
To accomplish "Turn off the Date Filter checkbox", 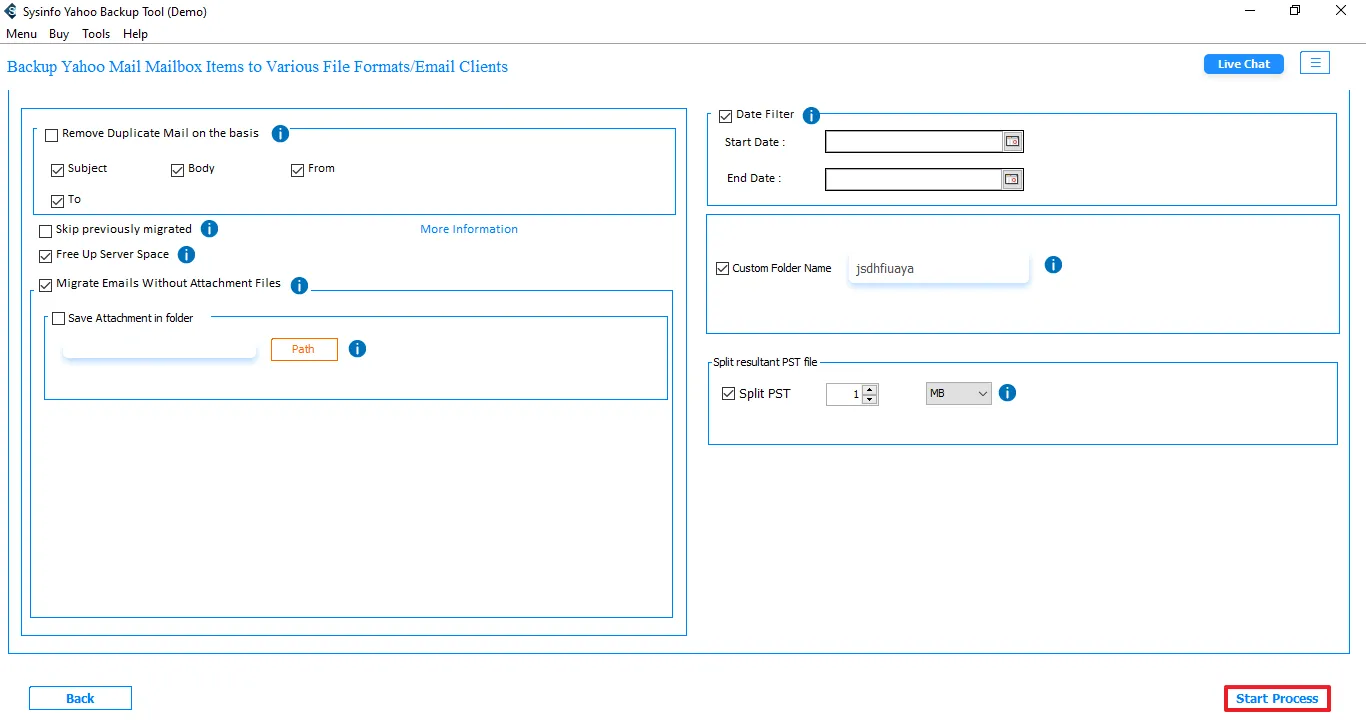I will 726,116.
